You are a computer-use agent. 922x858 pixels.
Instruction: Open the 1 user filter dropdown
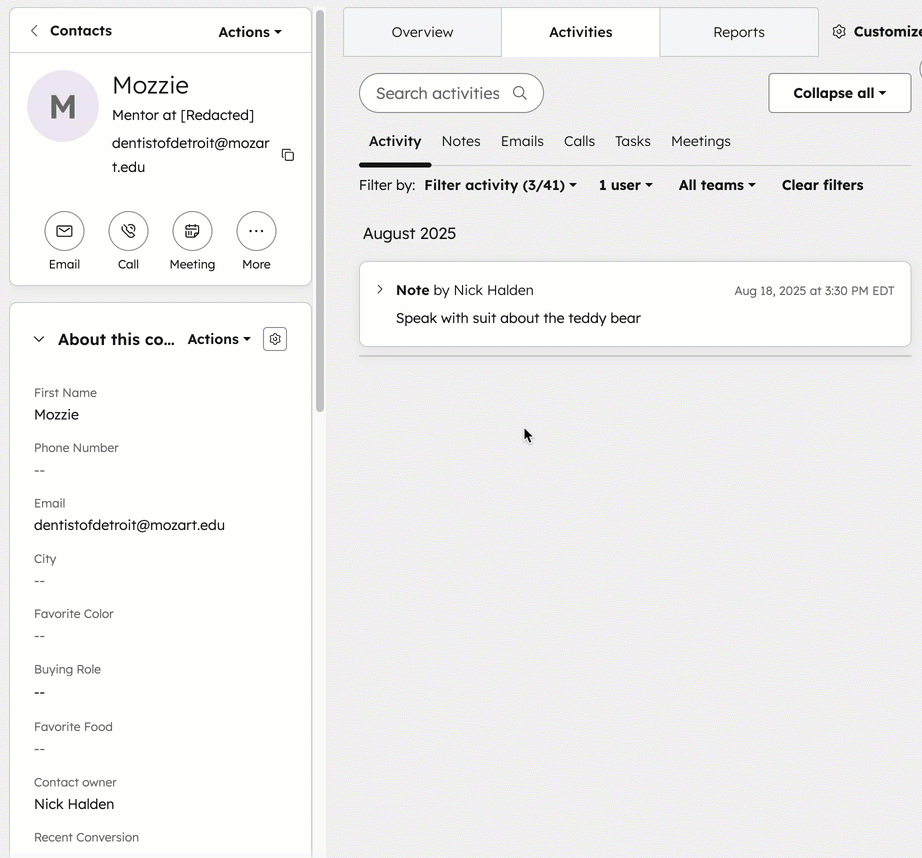[626, 185]
